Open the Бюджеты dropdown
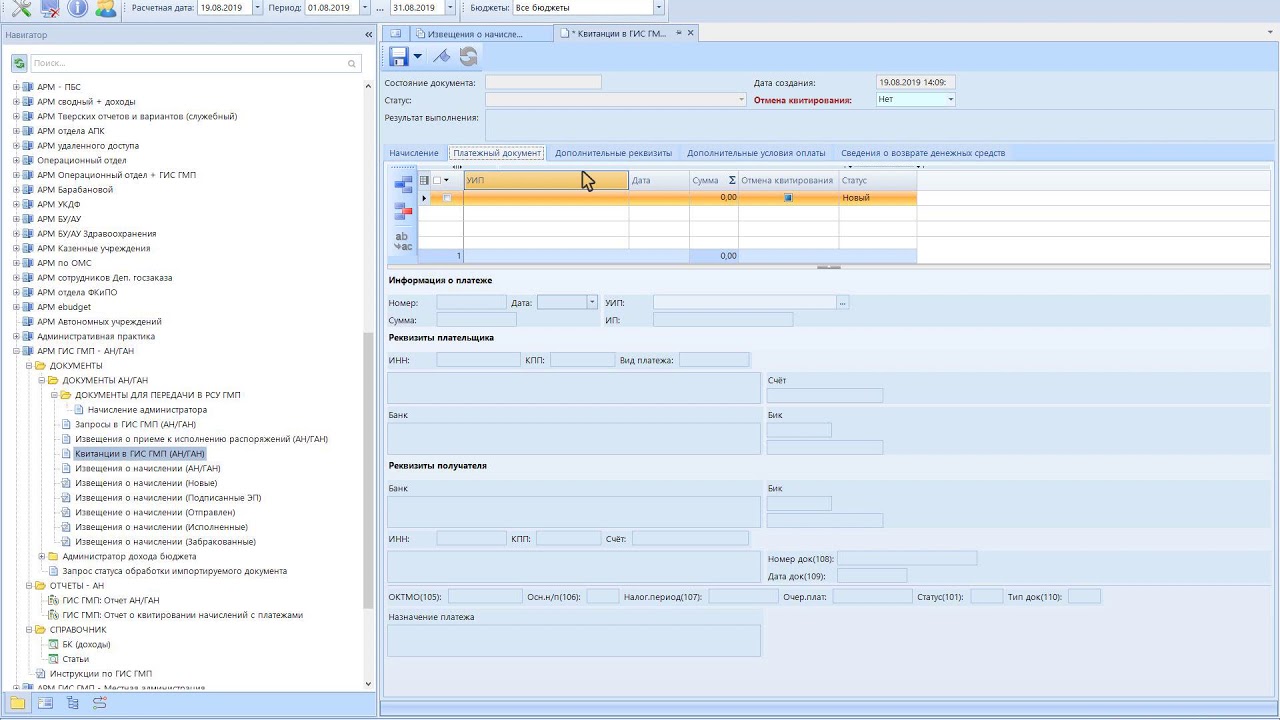Screen dimensions: 1280x720 (x=658, y=8)
